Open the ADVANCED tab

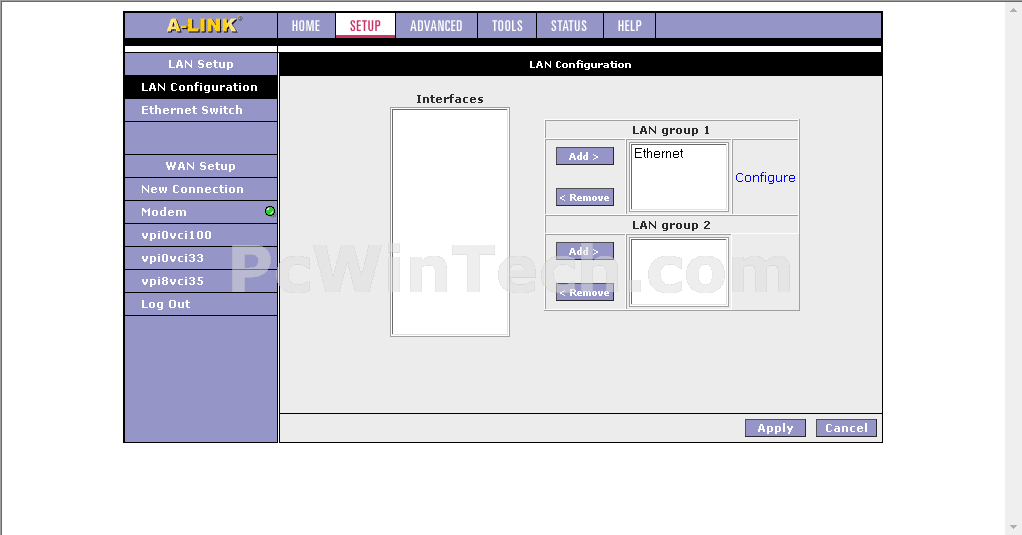(436, 26)
